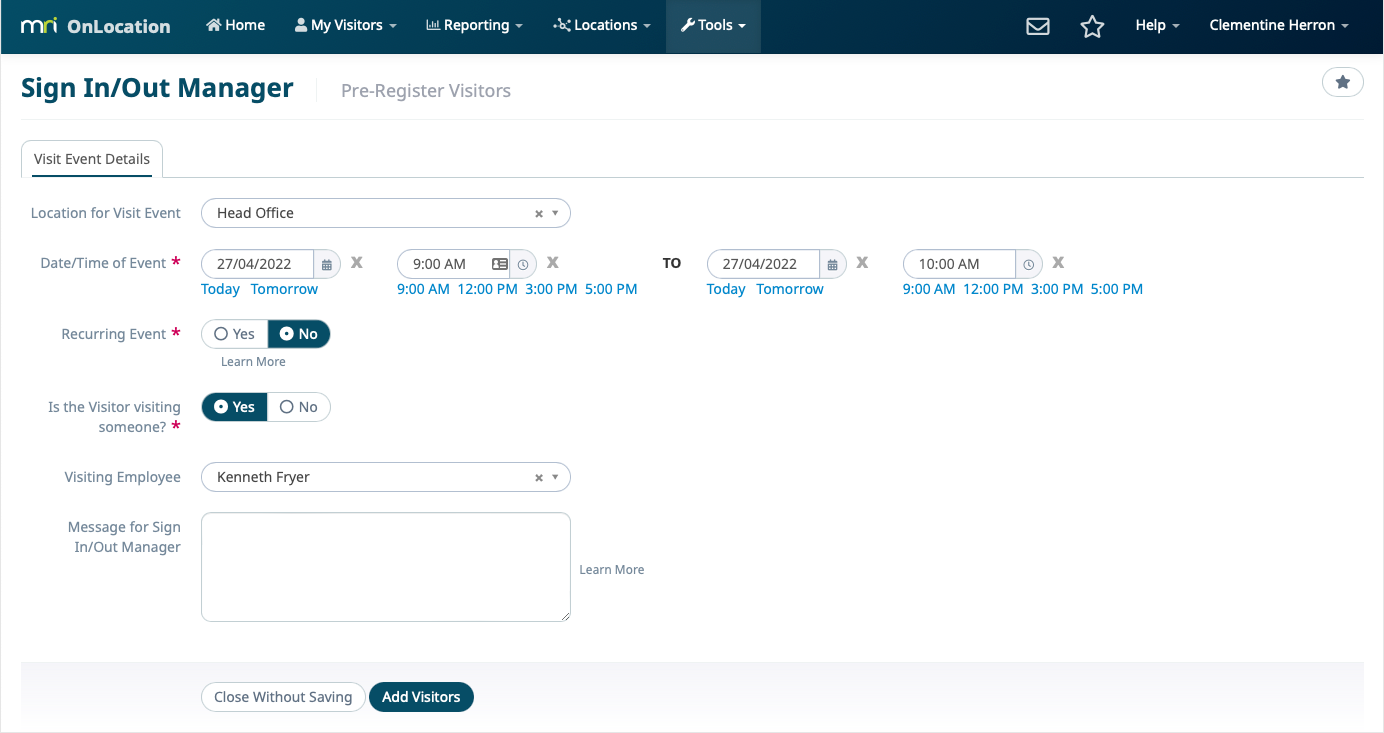Open Clementine Herron user menu
The width and height of the screenshot is (1384, 733).
[x=1279, y=26]
